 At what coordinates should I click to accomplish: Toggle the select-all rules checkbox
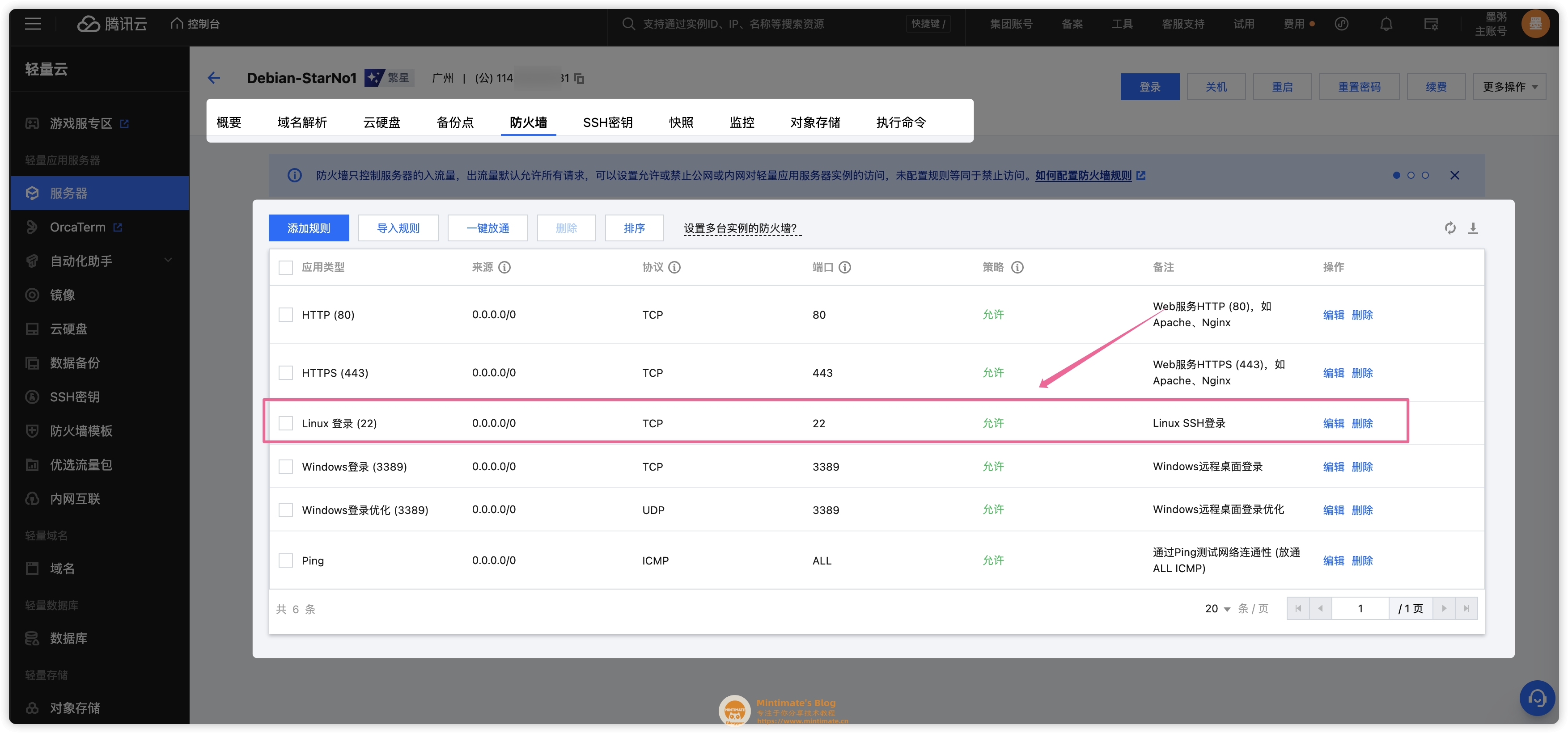click(x=285, y=267)
